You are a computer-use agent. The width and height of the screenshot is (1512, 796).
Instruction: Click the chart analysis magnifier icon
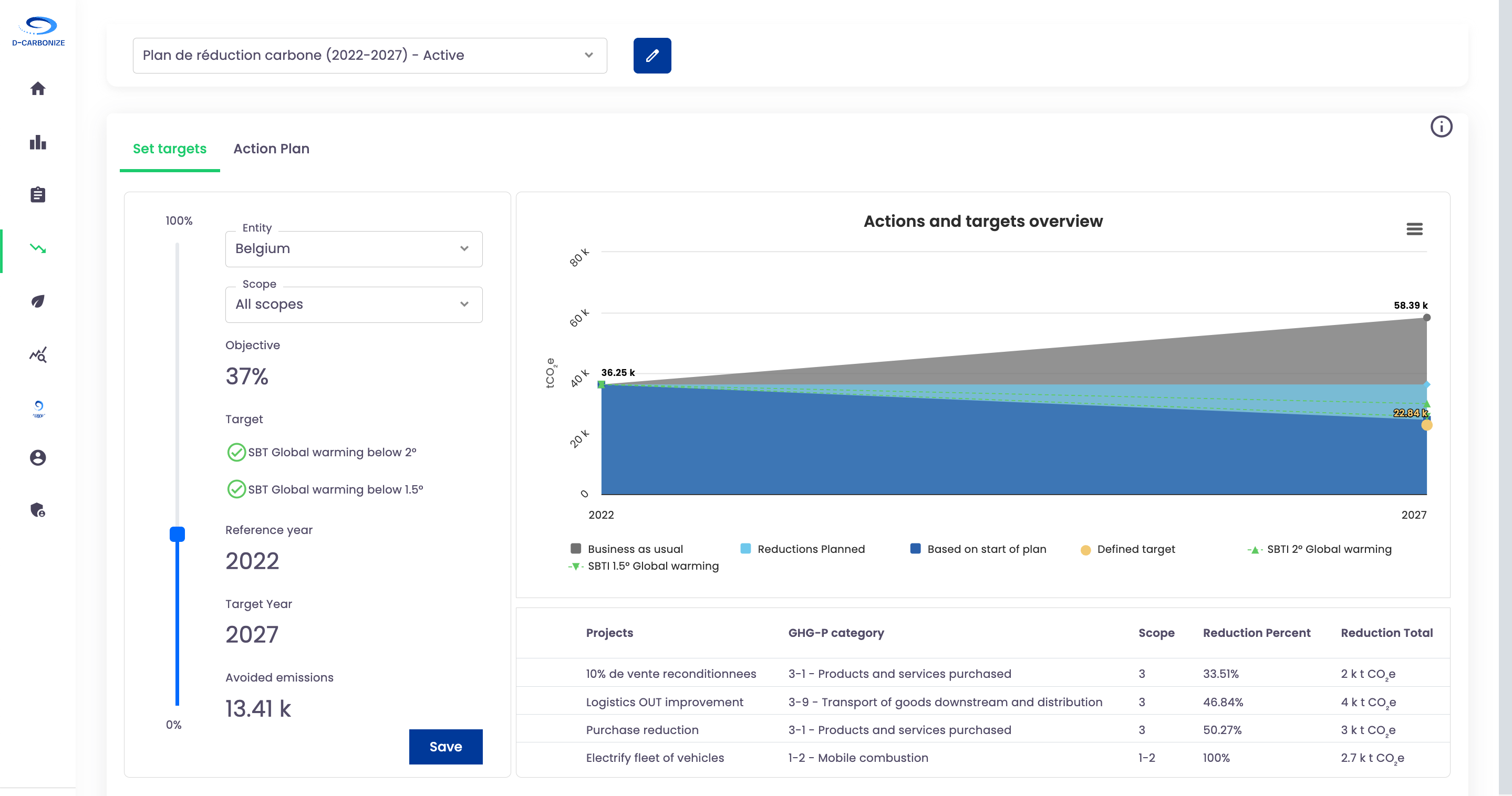point(38,355)
